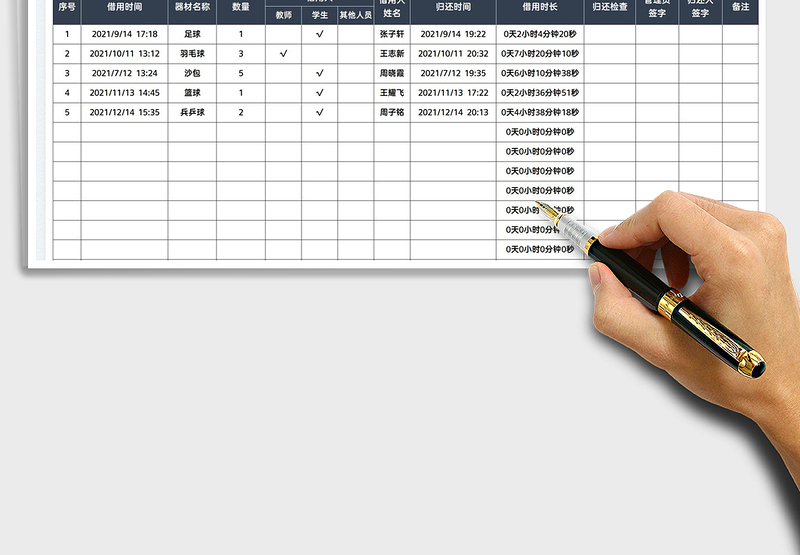Click the student checkmark in the 乒乓球 row
Screen dimensions: 800x555
pyautogui.click(x=320, y=113)
